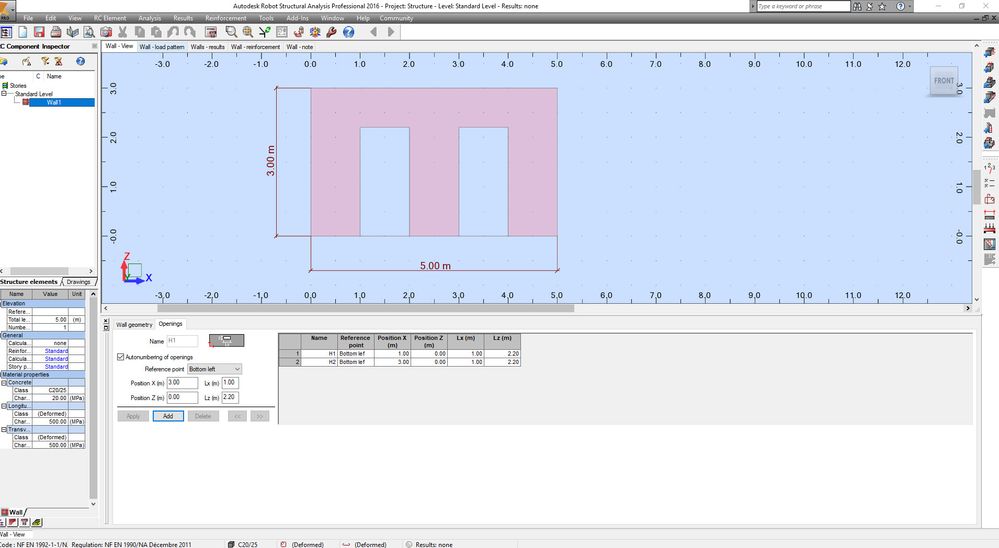The height and width of the screenshot is (548, 999).
Task: Click the Inspector panel help icon
Action: [80, 61]
